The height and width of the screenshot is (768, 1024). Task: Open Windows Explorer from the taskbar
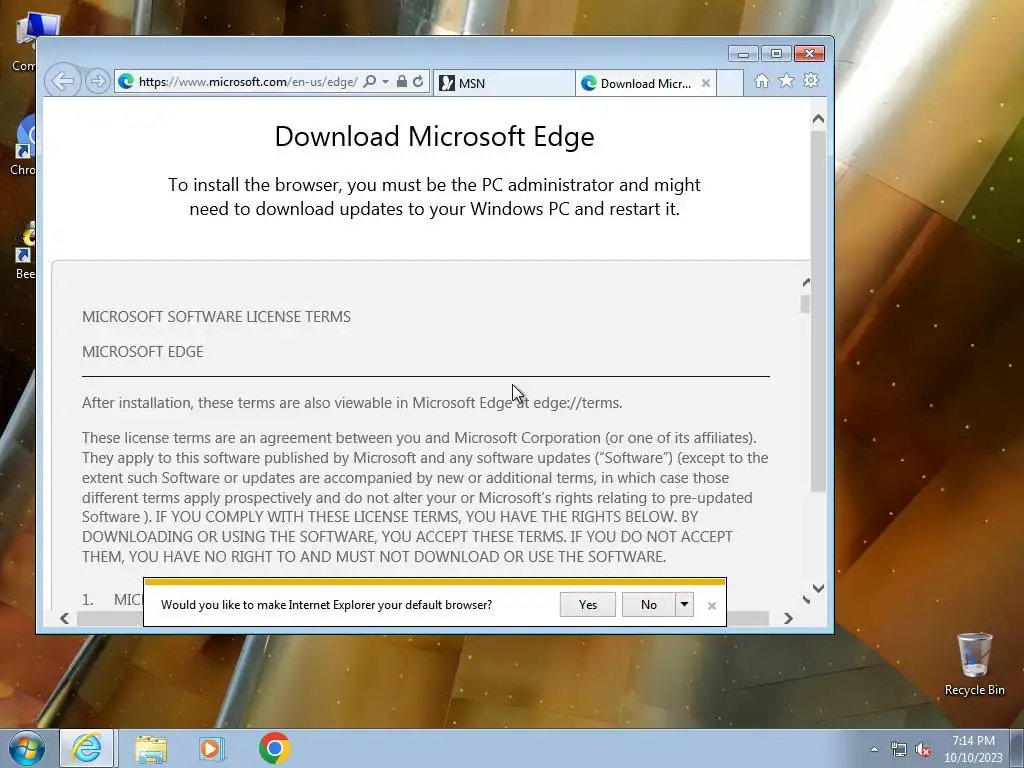click(x=151, y=749)
